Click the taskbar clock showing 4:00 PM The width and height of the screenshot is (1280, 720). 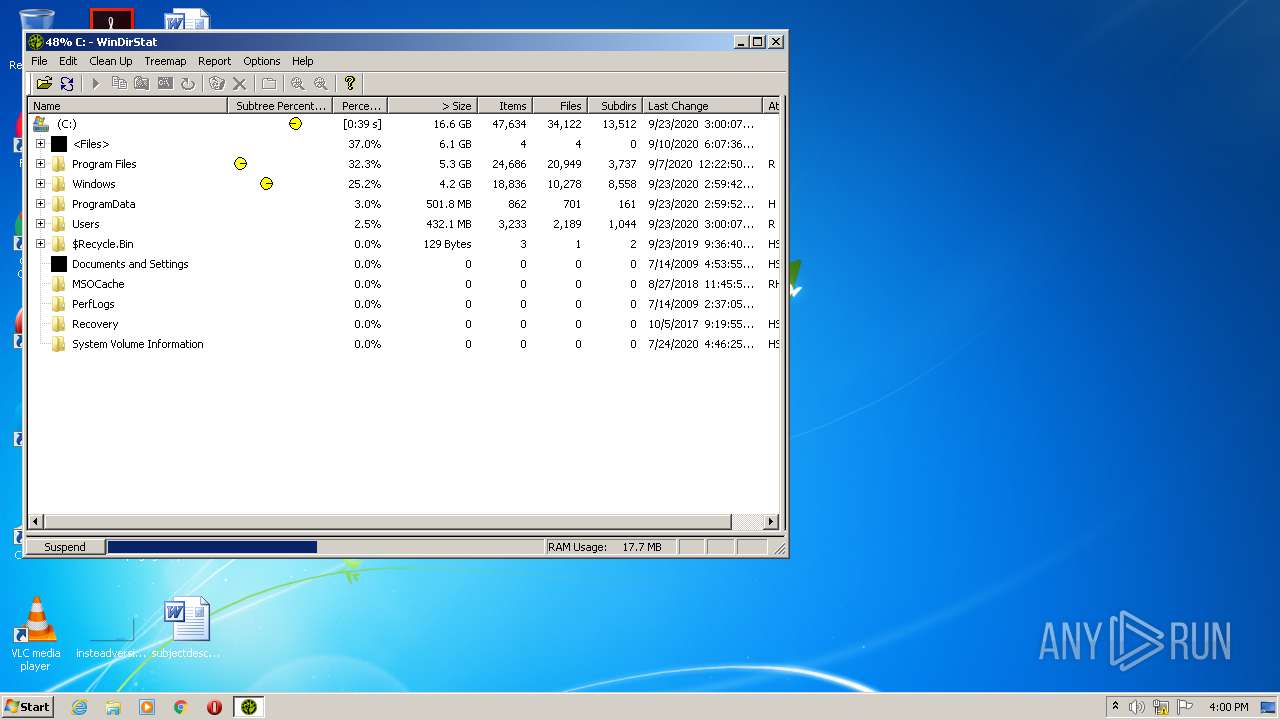coord(1228,707)
